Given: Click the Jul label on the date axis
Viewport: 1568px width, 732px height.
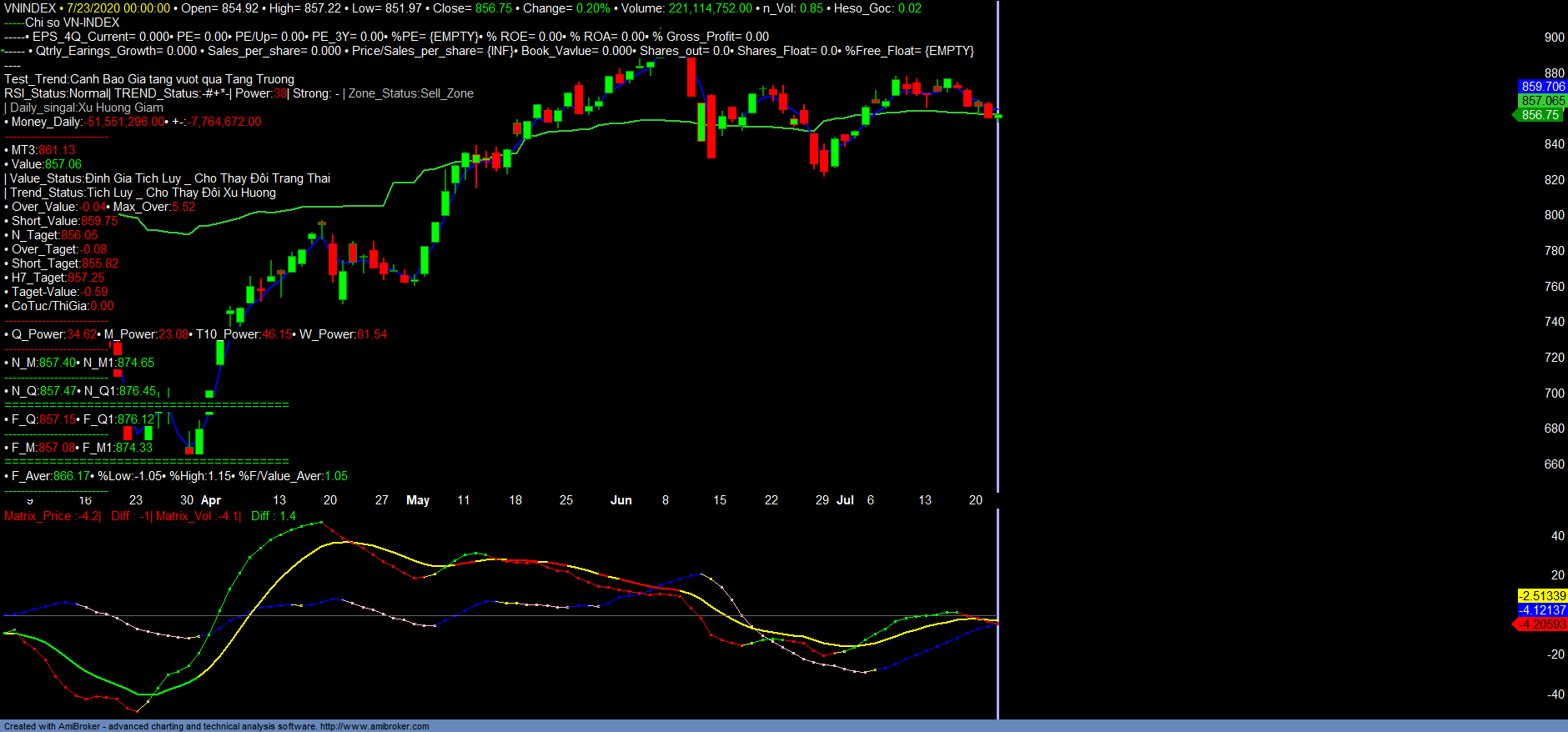Looking at the screenshot, I should tap(845, 500).
